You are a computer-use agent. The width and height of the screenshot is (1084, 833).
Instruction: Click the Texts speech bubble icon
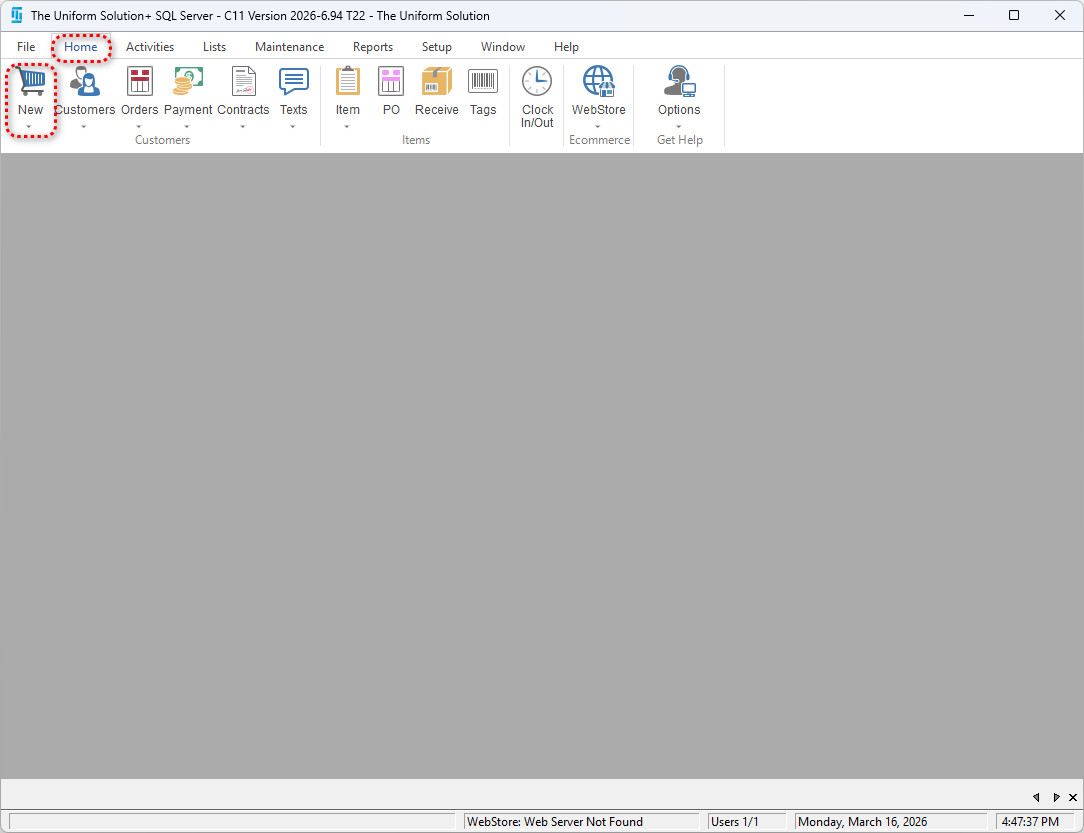pos(293,82)
